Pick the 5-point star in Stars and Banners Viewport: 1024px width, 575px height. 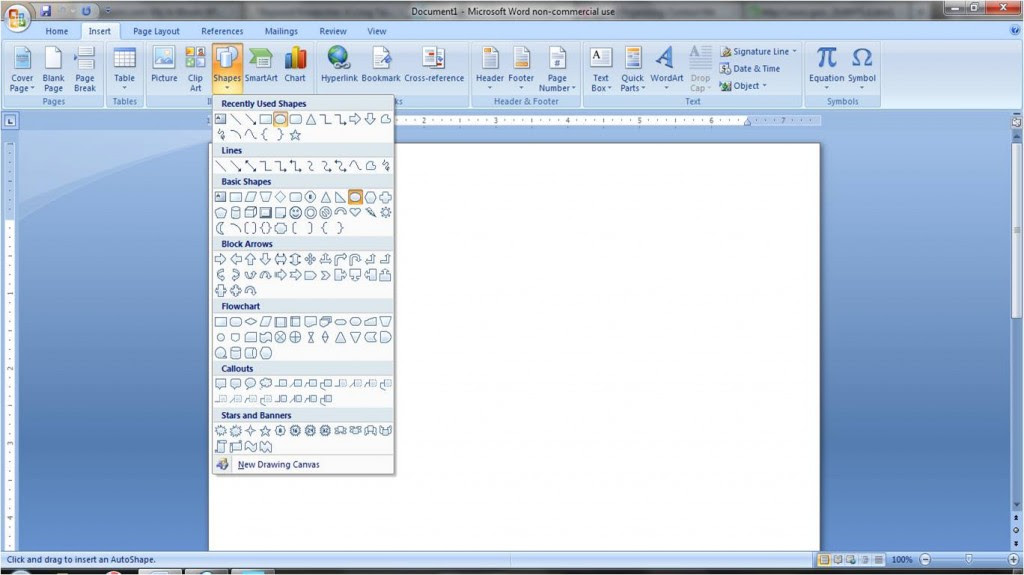pyautogui.click(x=265, y=431)
